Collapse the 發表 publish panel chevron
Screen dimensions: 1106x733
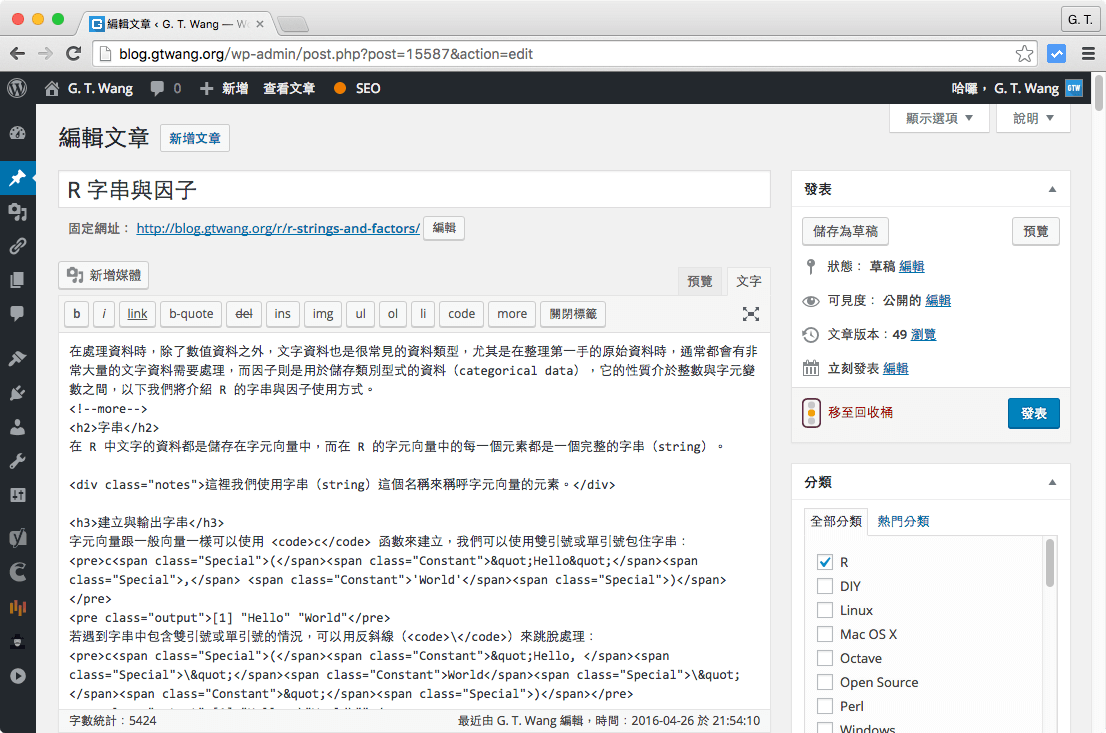click(1052, 188)
